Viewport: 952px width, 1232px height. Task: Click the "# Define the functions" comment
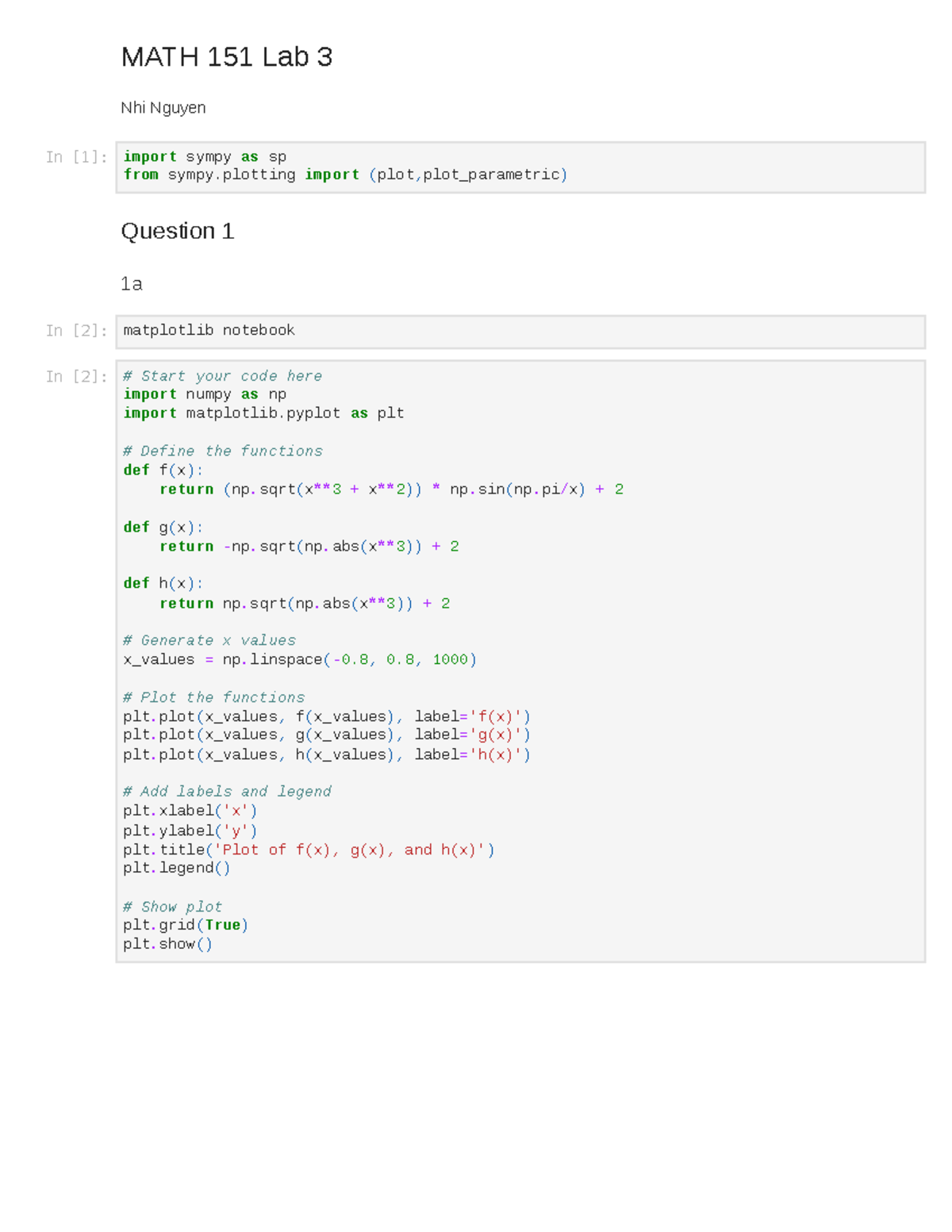(x=222, y=451)
